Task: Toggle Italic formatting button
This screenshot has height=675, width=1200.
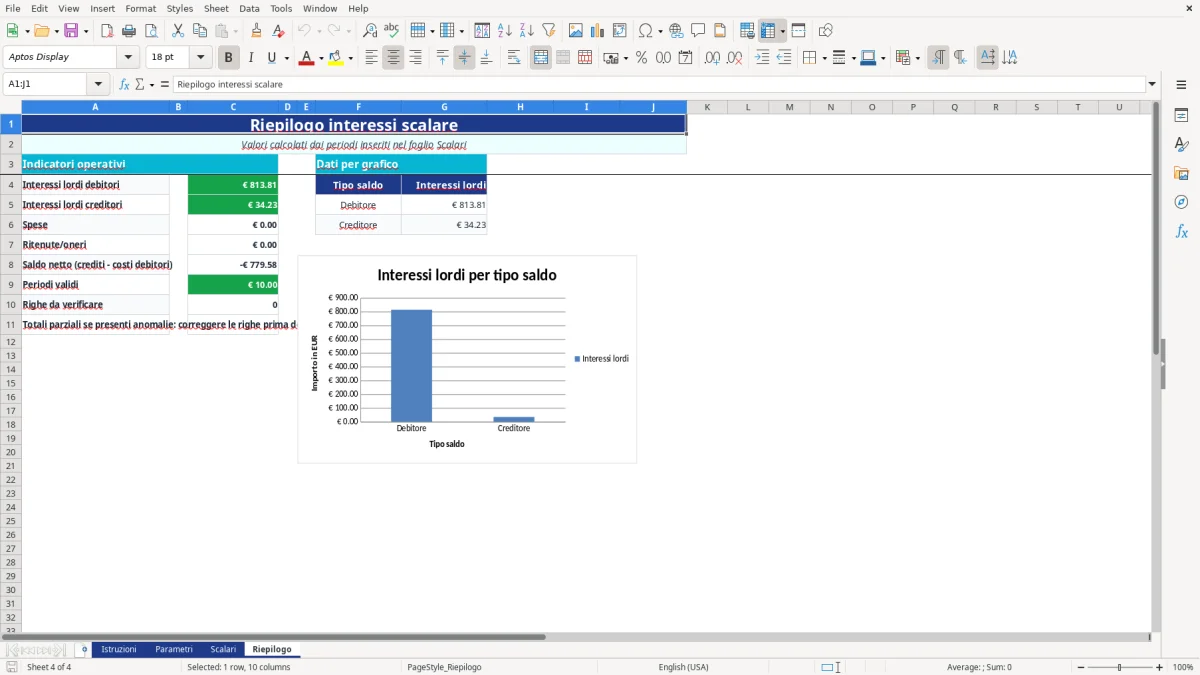Action: [x=251, y=58]
